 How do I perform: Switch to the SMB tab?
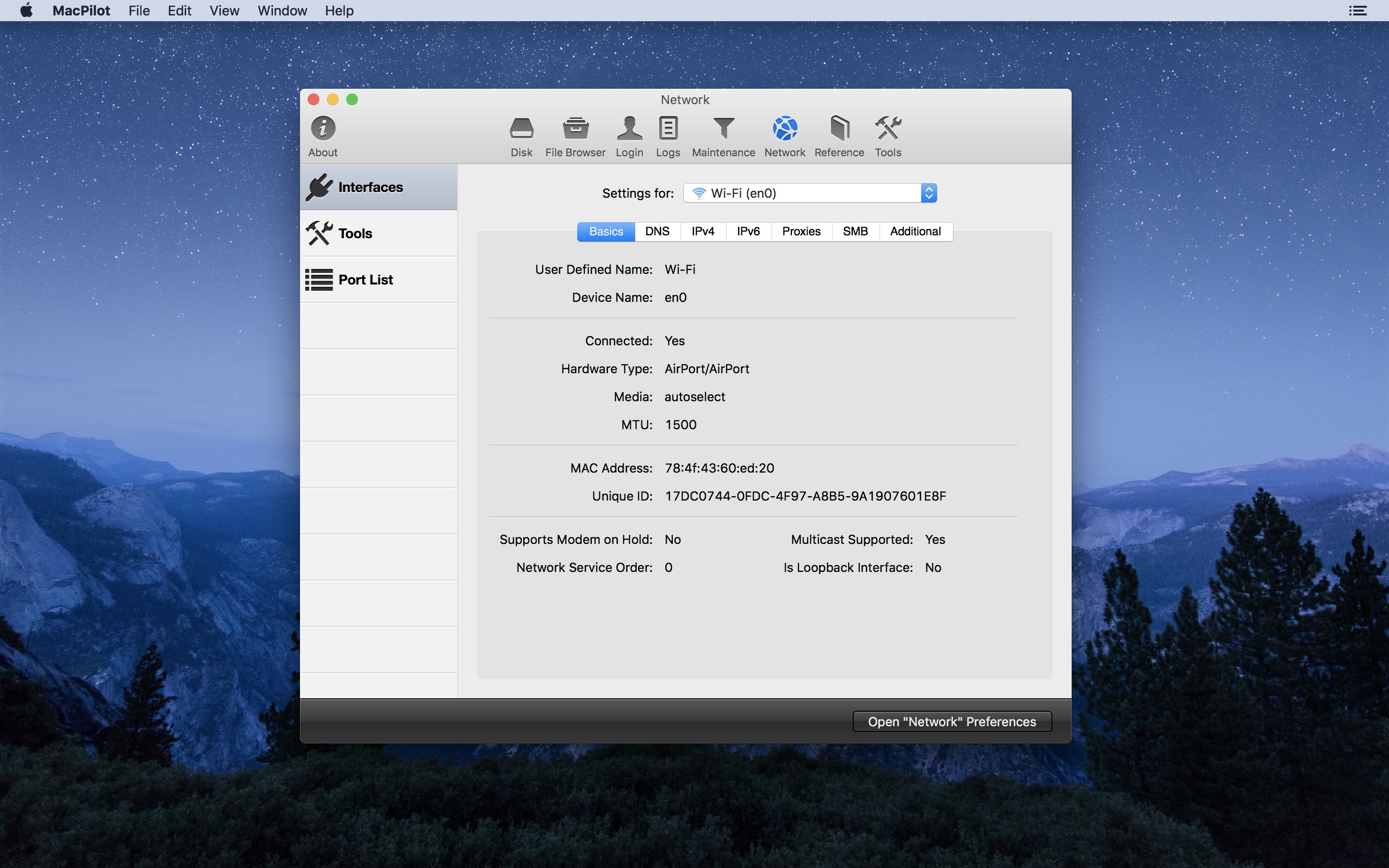(x=855, y=231)
